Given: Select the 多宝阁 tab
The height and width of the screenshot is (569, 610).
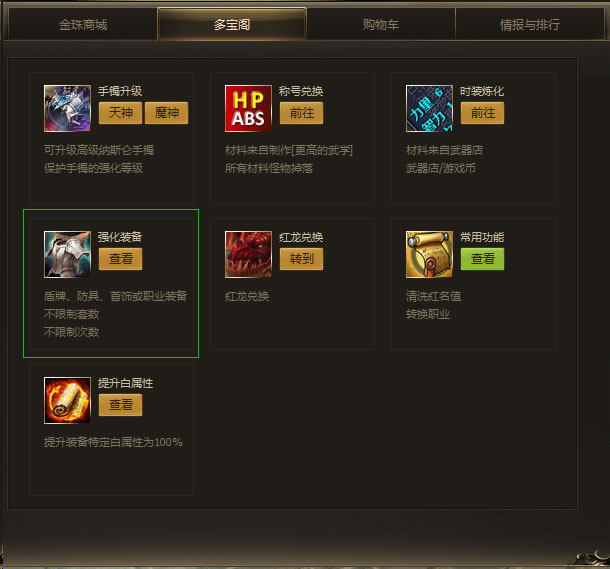Looking at the screenshot, I should click(x=232, y=24).
